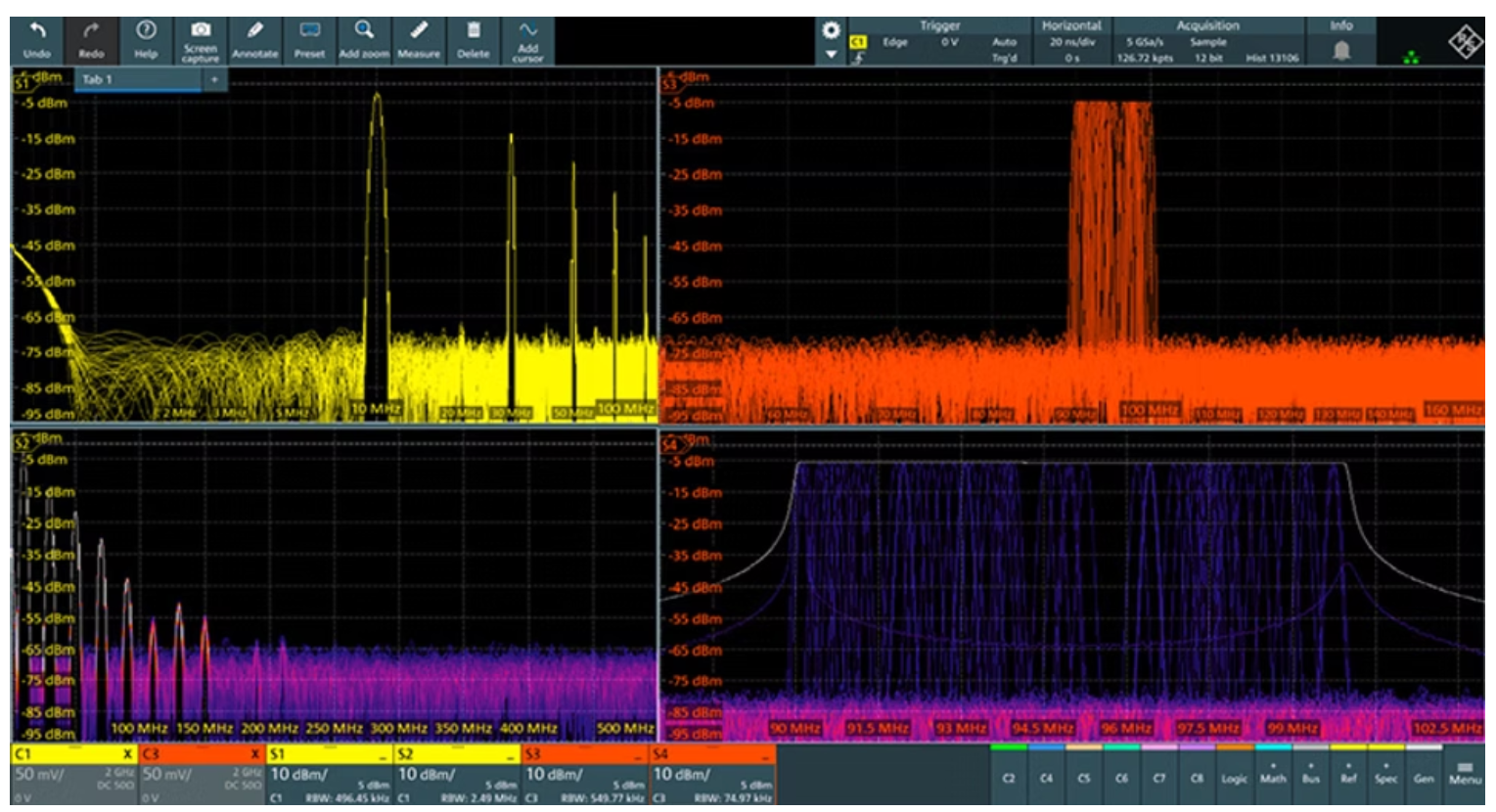Open the Horizontal settings panel

point(1071,42)
